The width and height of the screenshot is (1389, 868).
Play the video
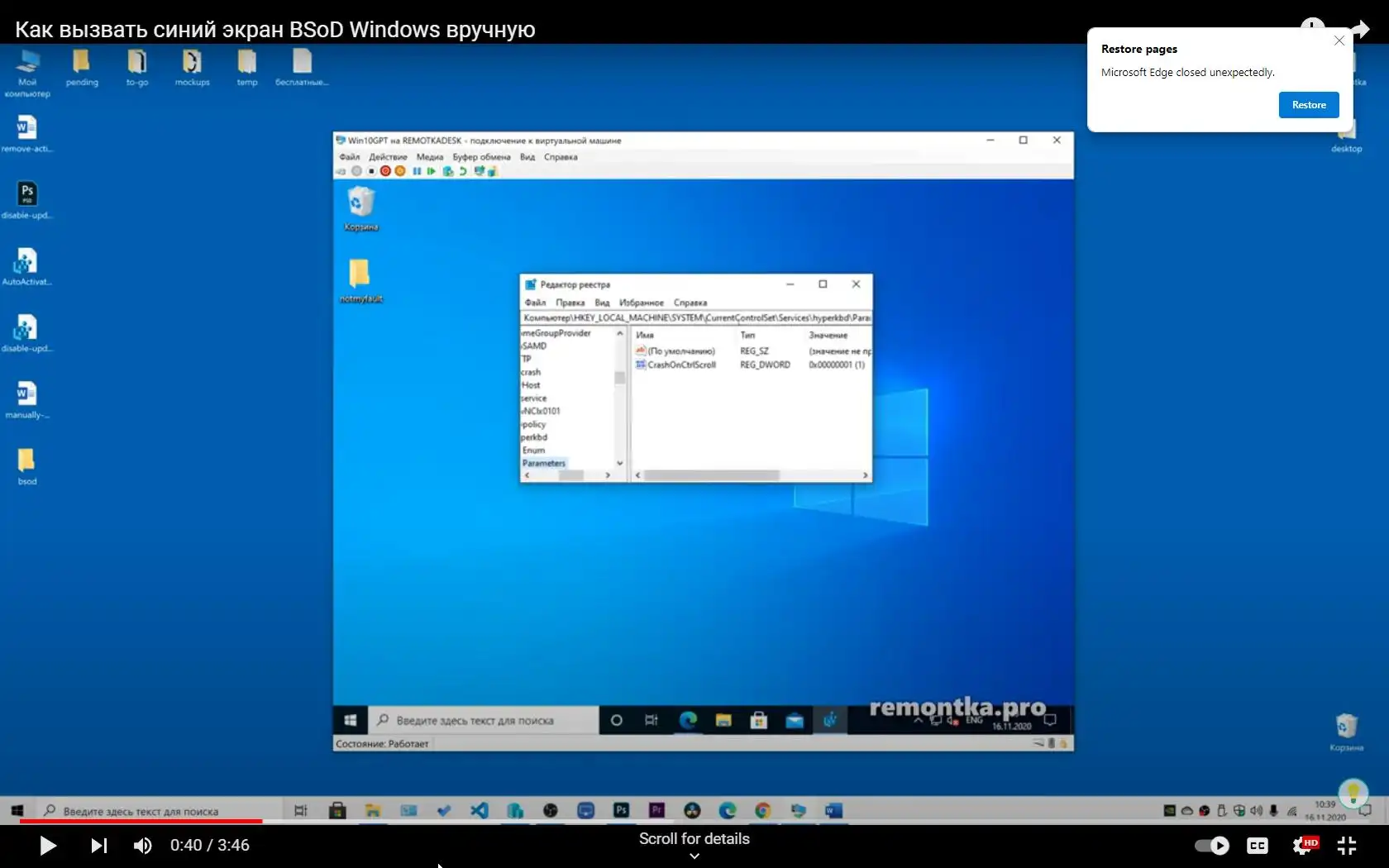[48, 846]
